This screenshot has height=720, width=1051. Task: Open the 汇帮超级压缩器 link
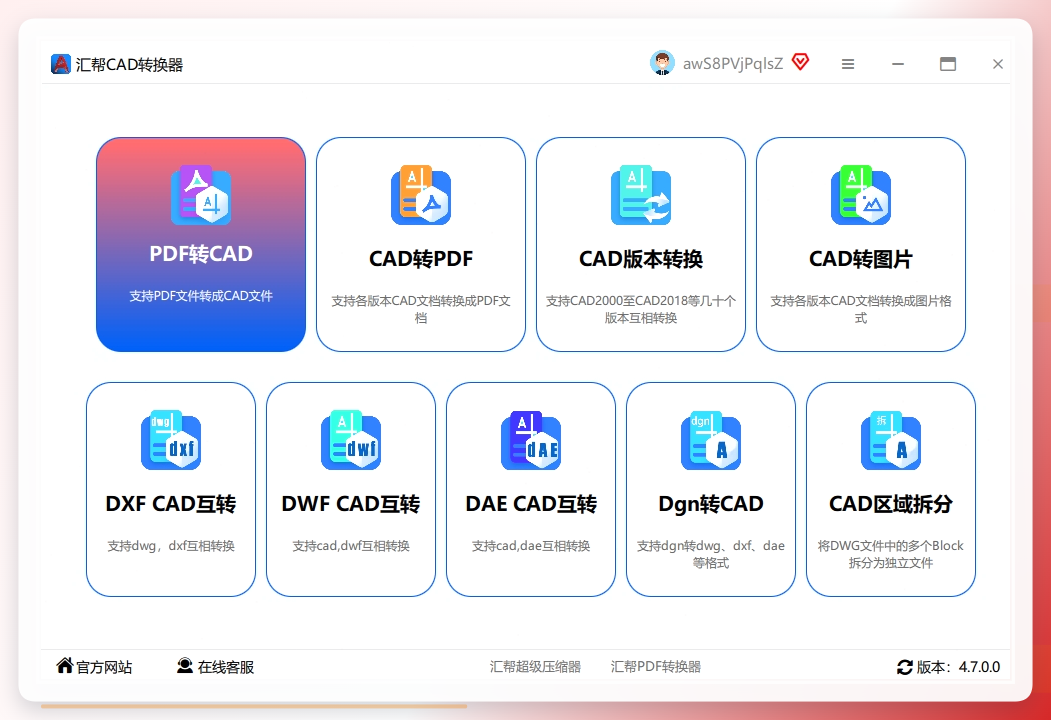535,666
